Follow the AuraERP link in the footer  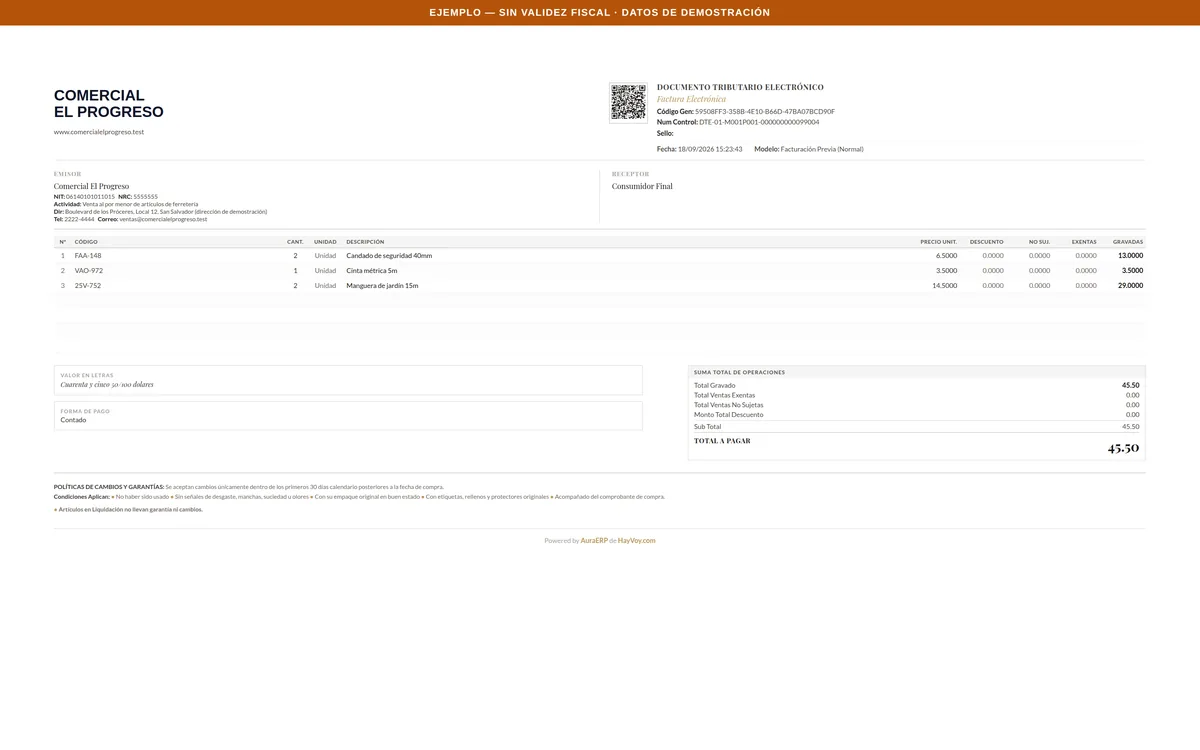tap(594, 541)
